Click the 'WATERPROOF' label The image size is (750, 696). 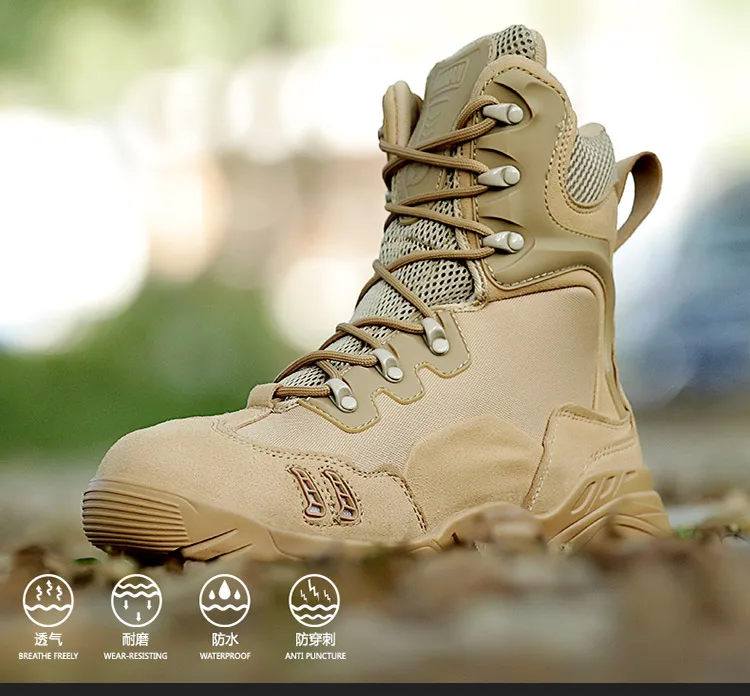click(225, 656)
